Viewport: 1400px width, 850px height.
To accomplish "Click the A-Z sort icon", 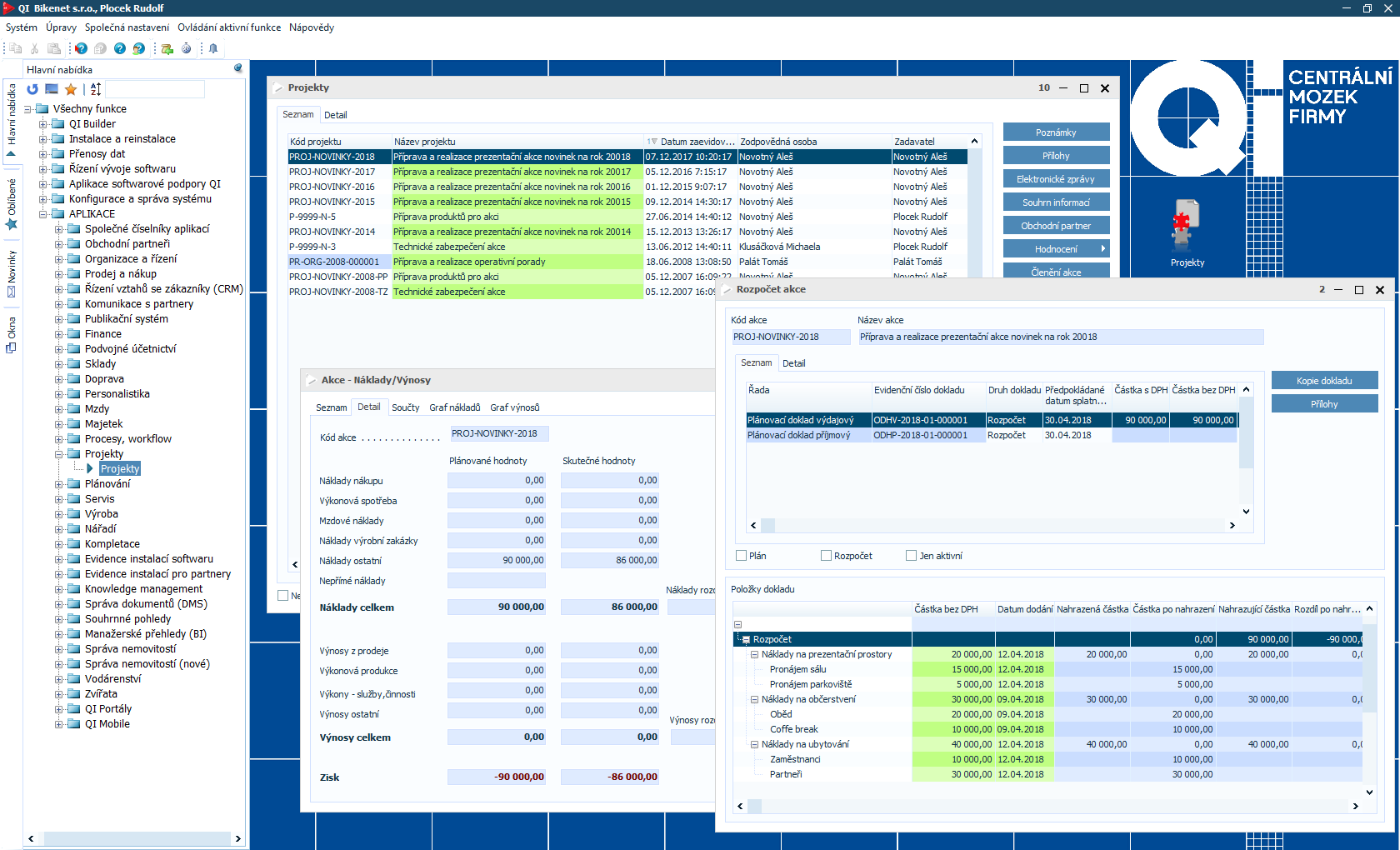I will pyautogui.click(x=96, y=89).
